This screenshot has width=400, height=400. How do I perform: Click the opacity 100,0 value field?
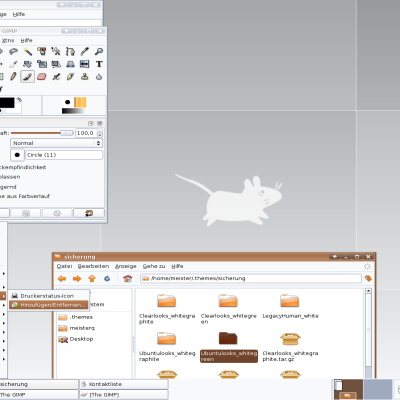tap(86, 133)
